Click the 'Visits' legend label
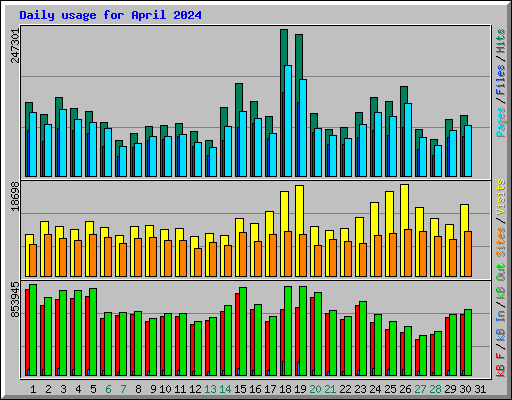Image resolution: width=512 pixels, height=400 pixels. [501, 197]
